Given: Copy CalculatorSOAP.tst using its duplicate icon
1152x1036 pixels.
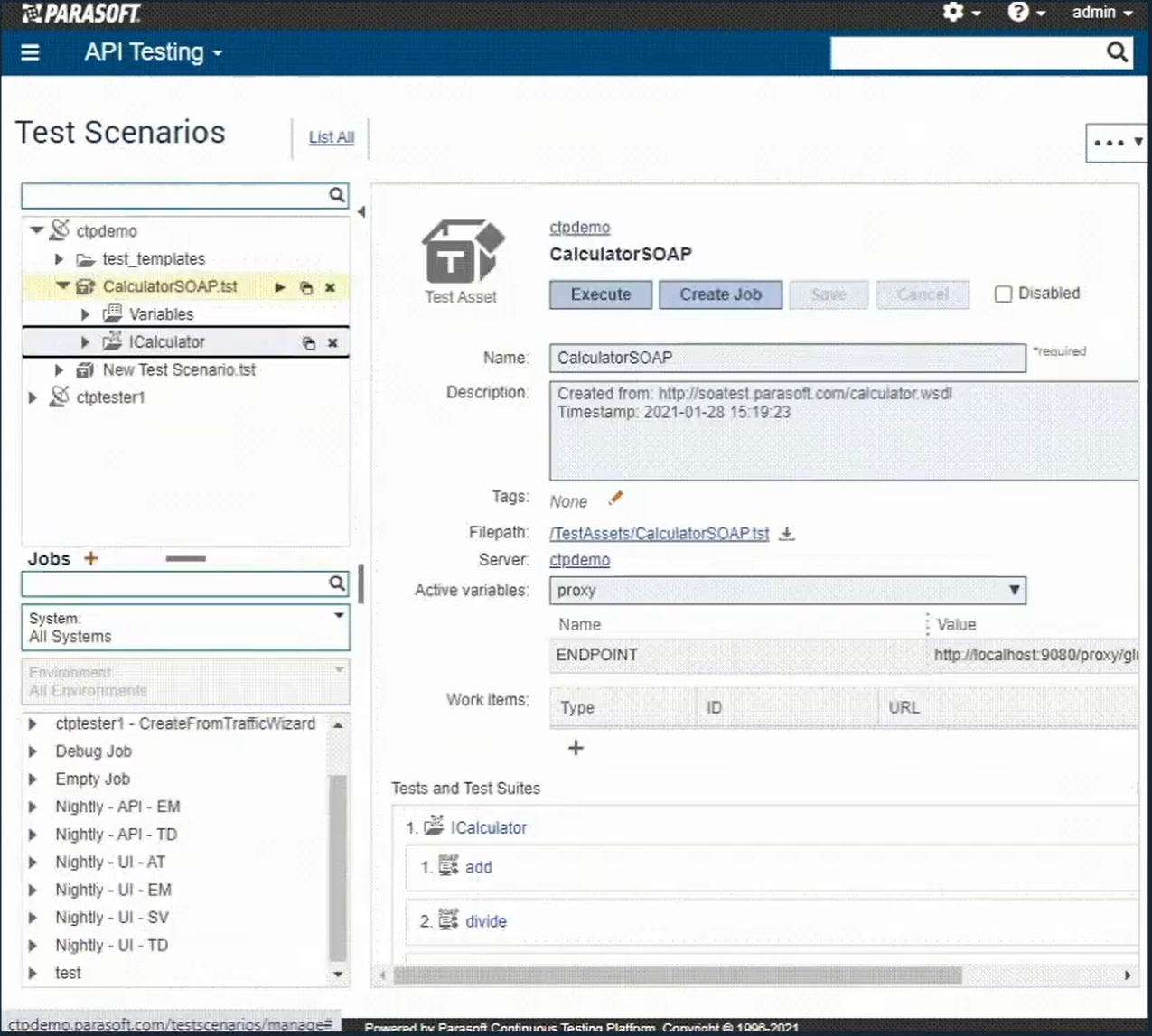Looking at the screenshot, I should point(306,287).
